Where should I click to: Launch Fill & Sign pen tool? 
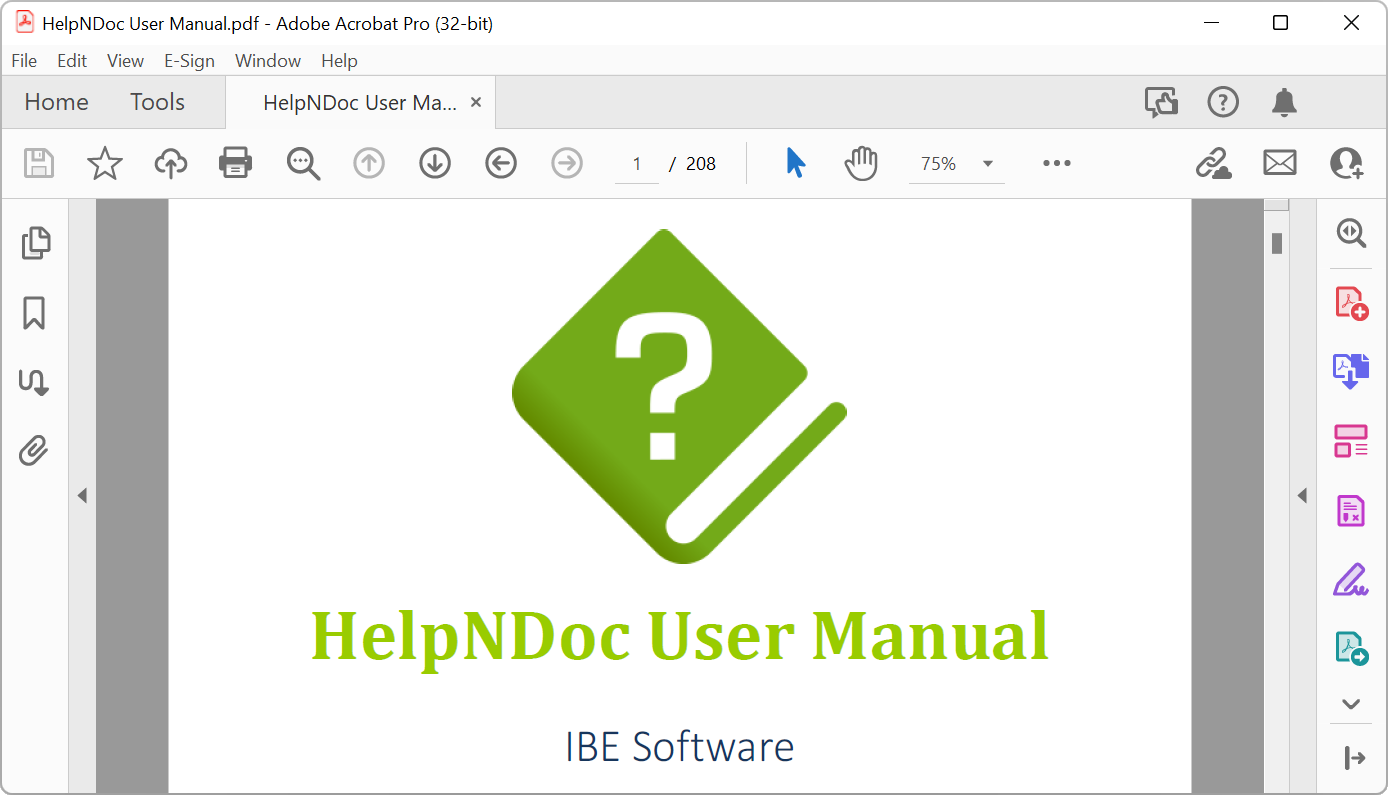tap(1352, 579)
